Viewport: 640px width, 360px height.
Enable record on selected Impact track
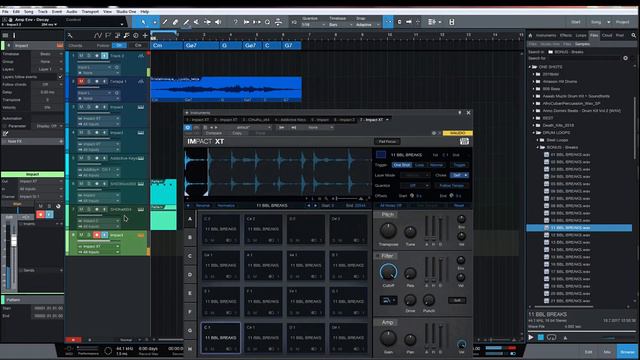97,235
